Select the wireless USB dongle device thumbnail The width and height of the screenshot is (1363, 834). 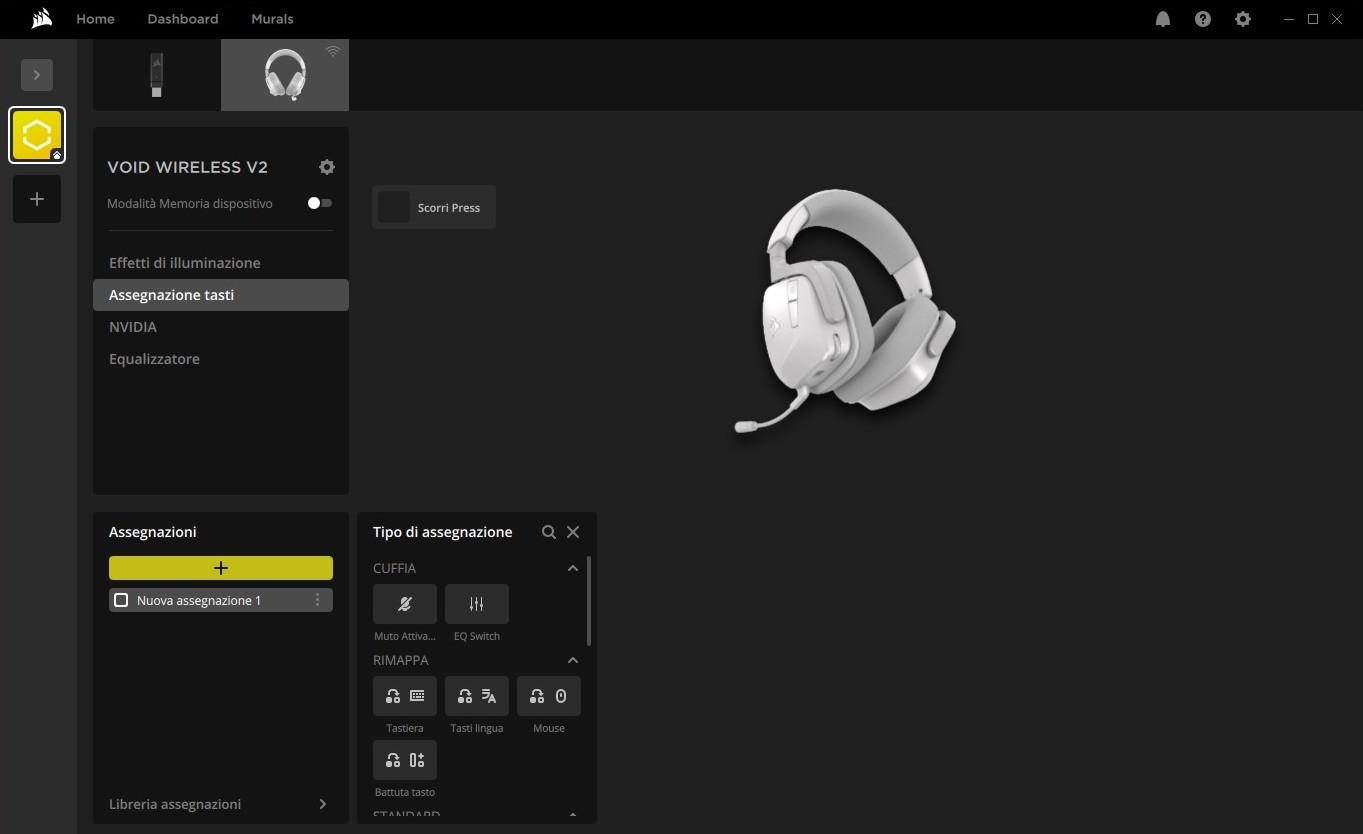pyautogui.click(x=156, y=75)
